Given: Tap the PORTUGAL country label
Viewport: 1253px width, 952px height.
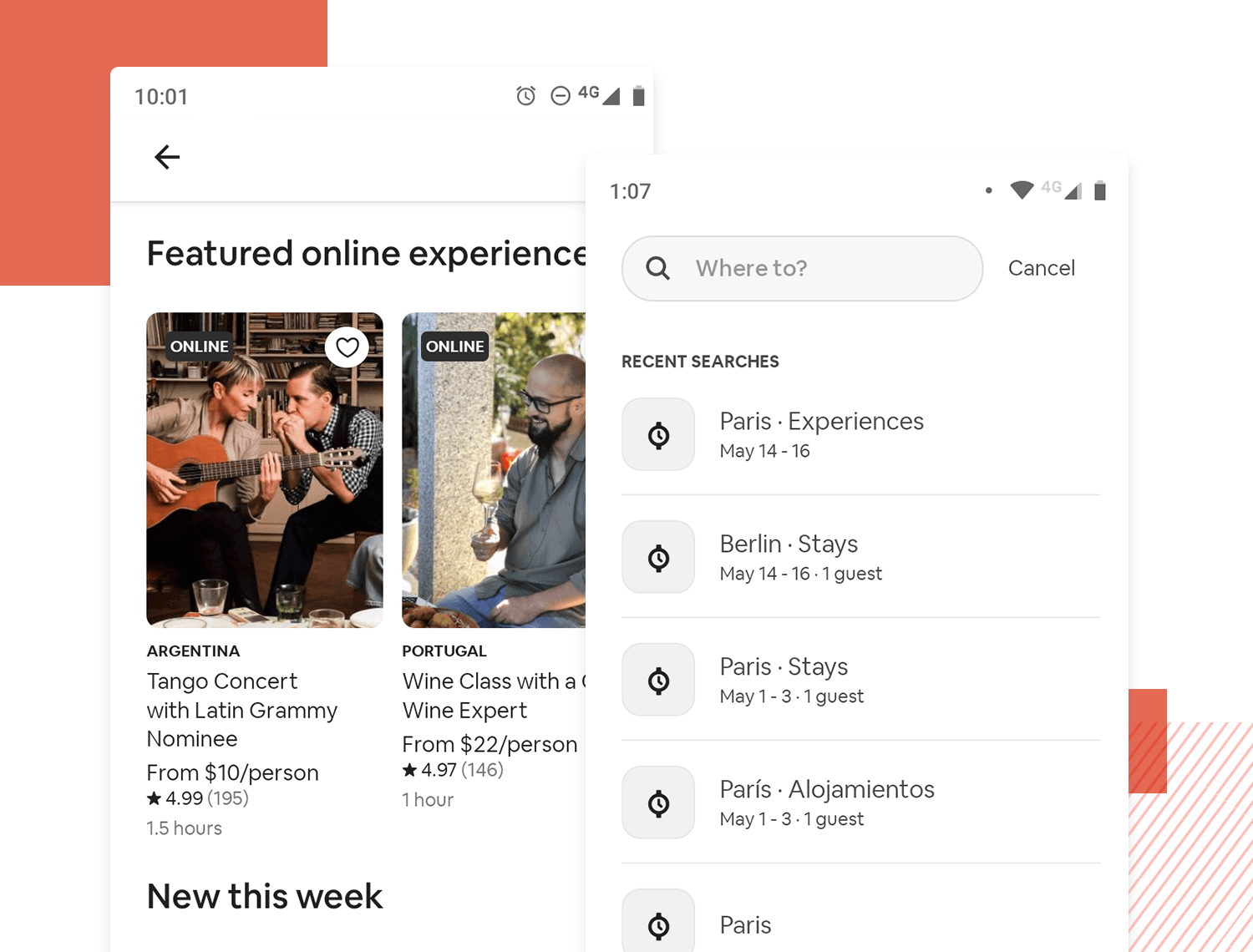Looking at the screenshot, I should [444, 651].
